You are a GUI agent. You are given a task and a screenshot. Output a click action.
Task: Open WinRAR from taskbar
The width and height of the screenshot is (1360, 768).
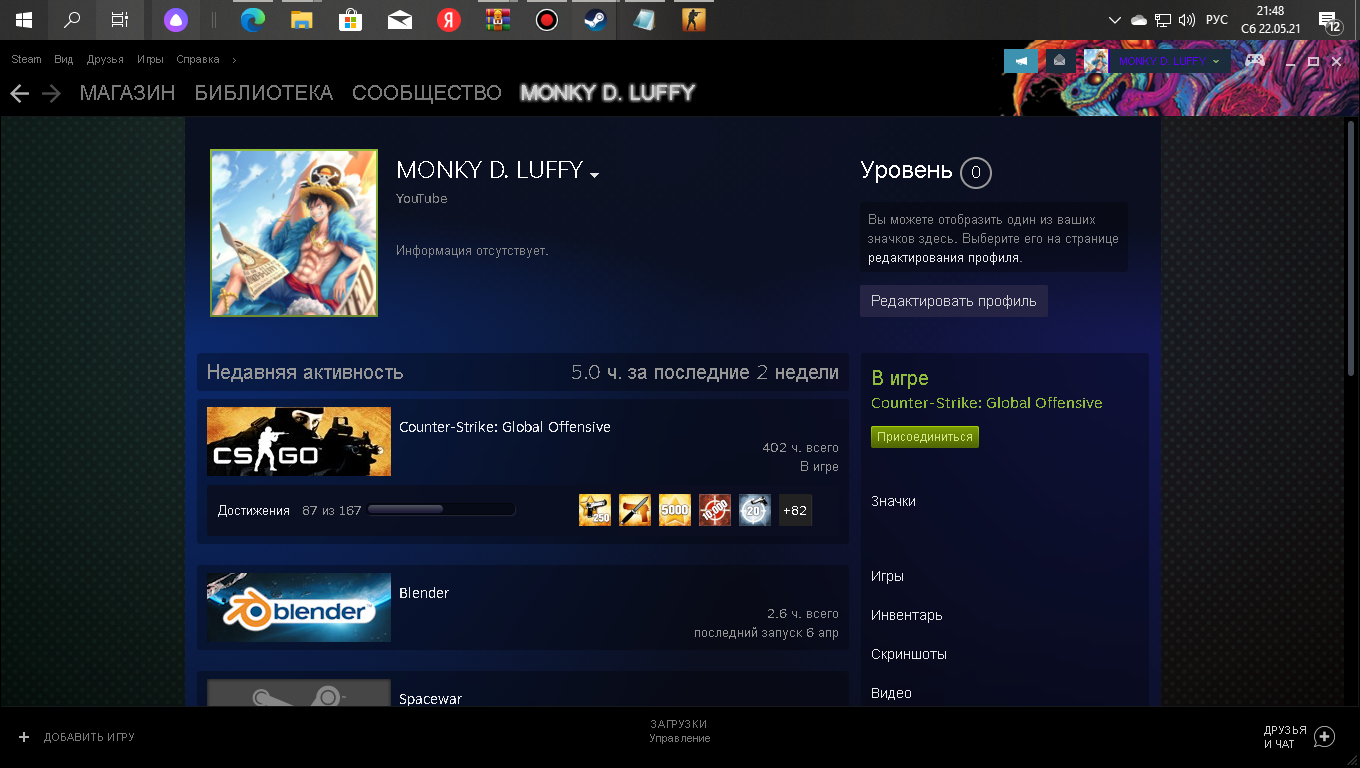tap(497, 20)
